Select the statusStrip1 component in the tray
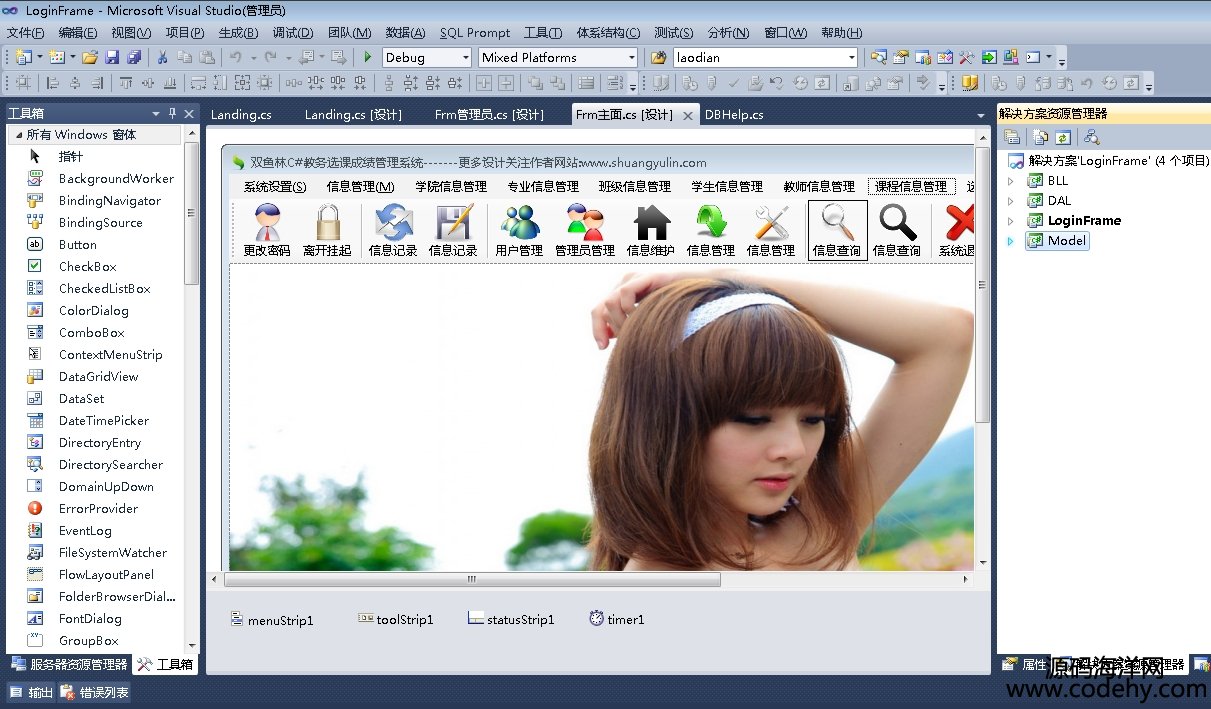 click(x=511, y=620)
